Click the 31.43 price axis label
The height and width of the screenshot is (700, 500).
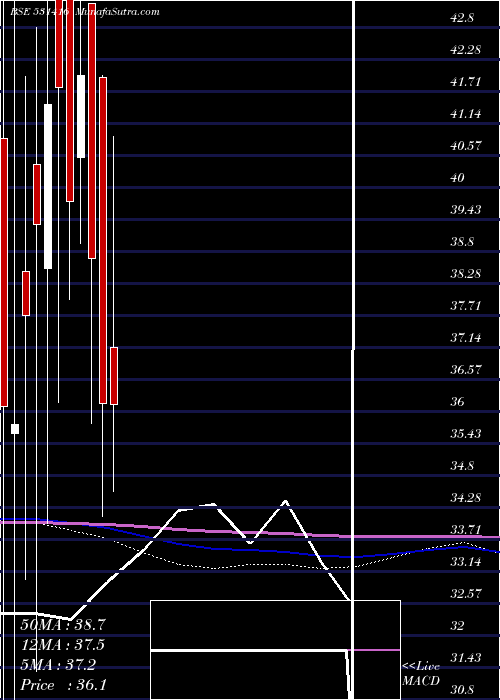coord(466,657)
